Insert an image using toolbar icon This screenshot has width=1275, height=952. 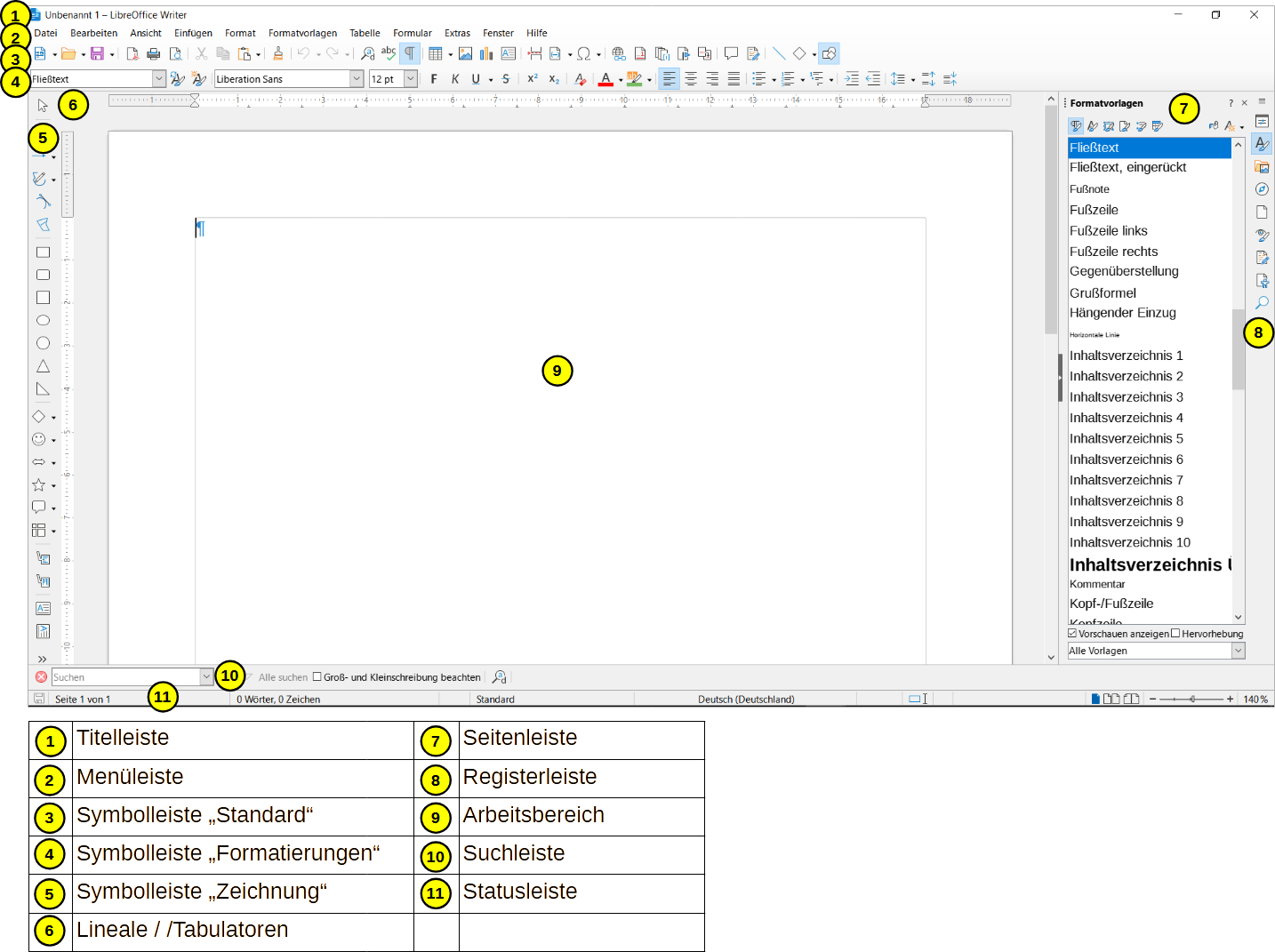tap(465, 54)
